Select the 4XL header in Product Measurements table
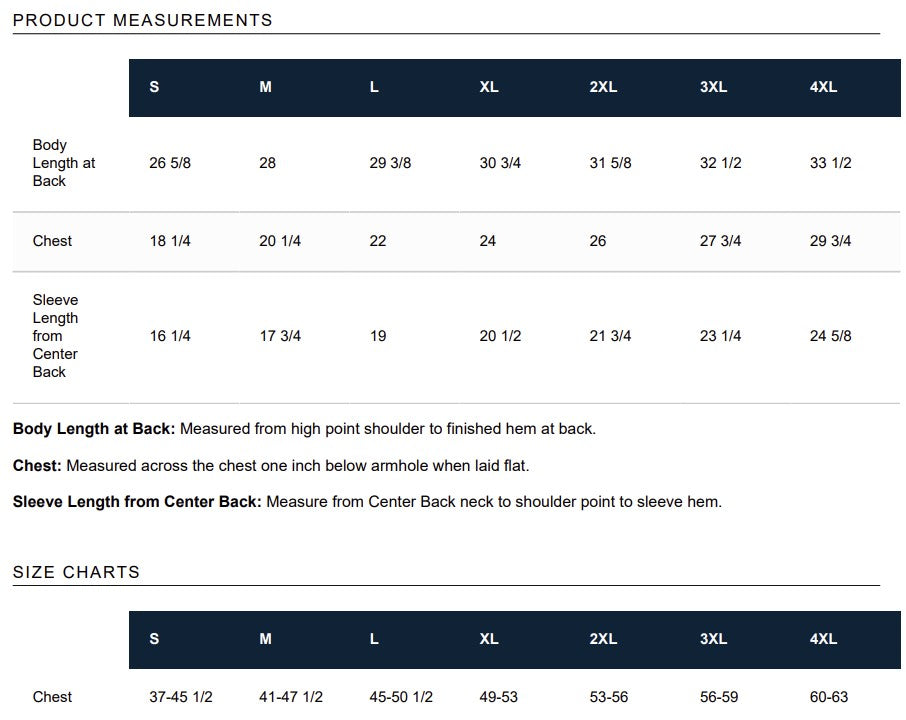The image size is (906, 720). coord(823,87)
